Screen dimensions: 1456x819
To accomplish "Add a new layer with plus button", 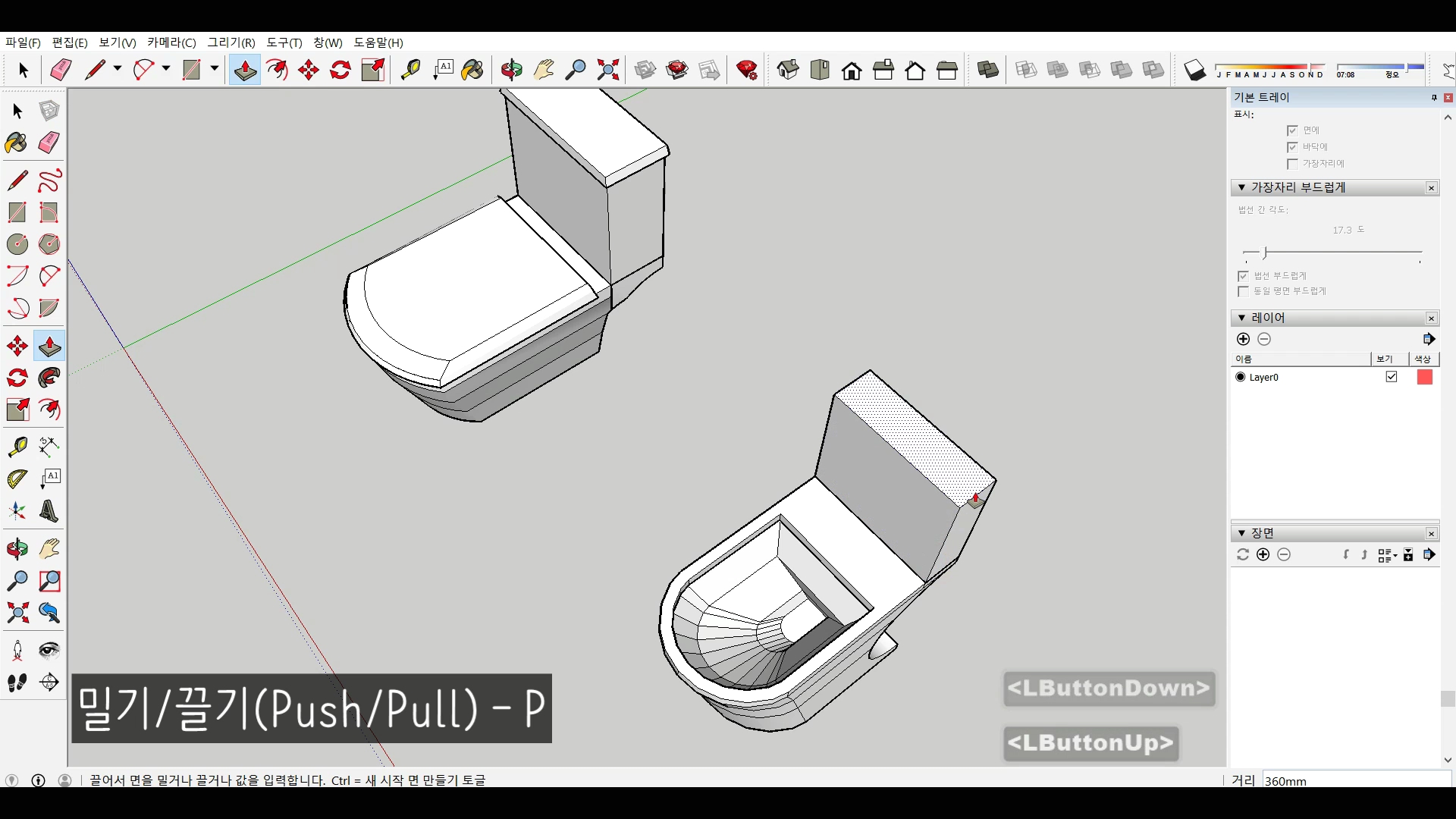I will pyautogui.click(x=1243, y=339).
